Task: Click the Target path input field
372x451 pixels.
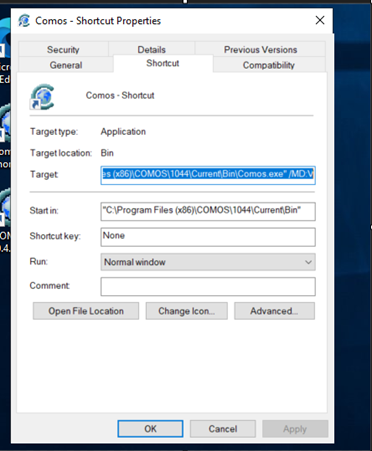Action: [x=208, y=175]
